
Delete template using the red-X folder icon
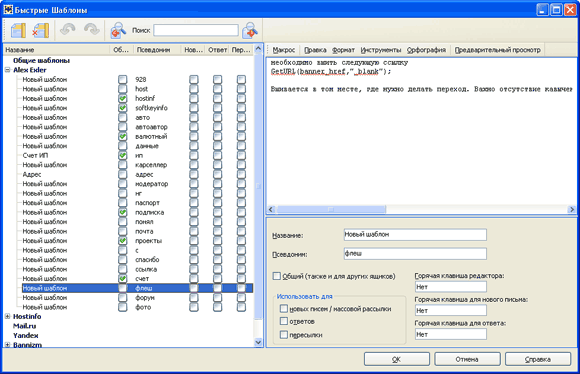[41, 30]
